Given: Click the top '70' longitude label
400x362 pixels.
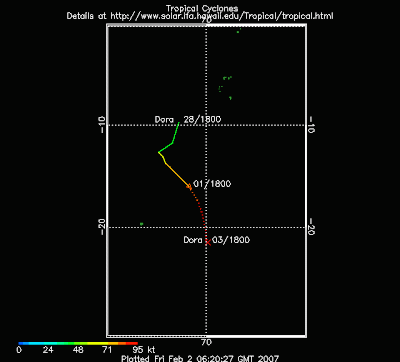Looking at the screenshot, I should click(x=207, y=20).
